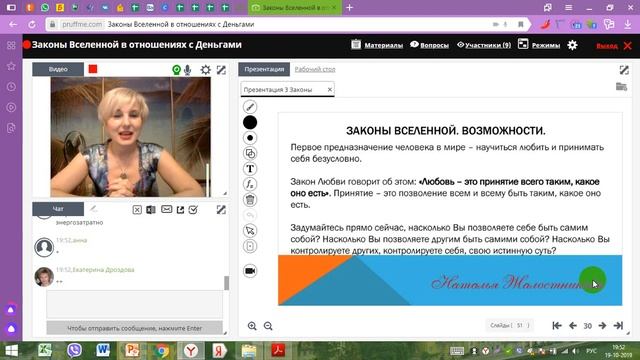This screenshot has width=640, height=360.
Task: Click the slide number field showing 30
Action: 587,326
